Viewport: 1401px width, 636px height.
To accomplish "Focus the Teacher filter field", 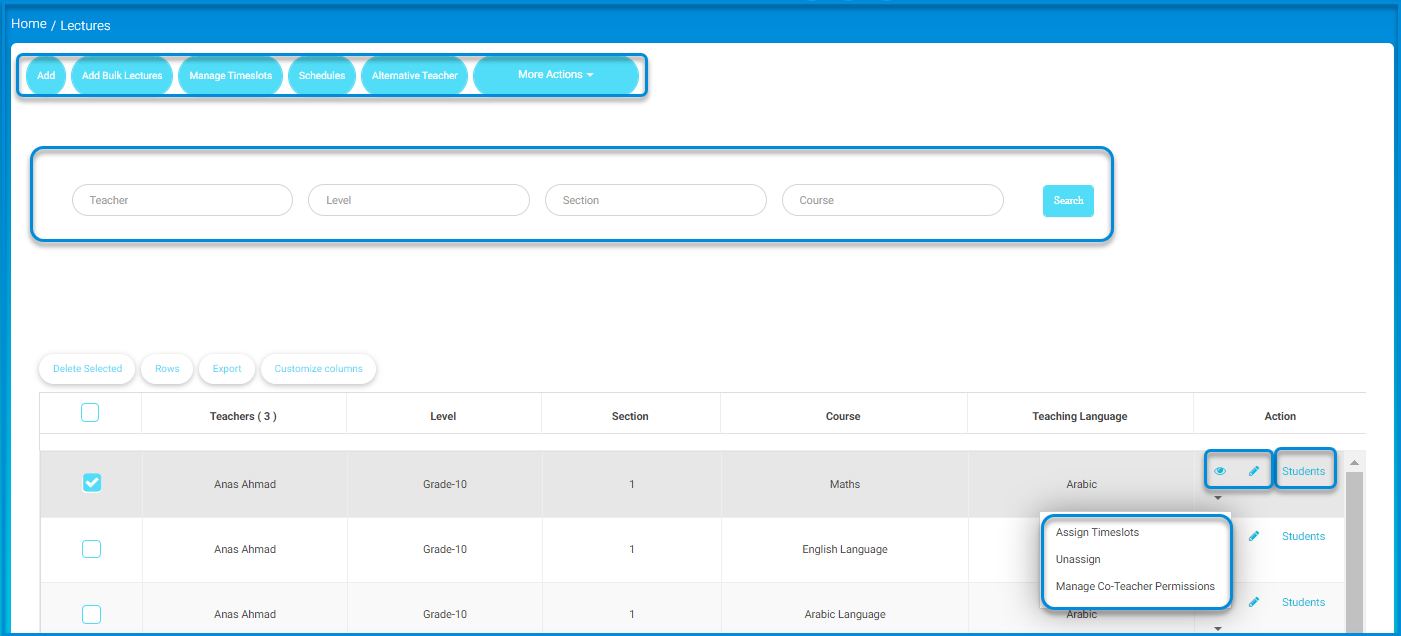I will click(182, 200).
